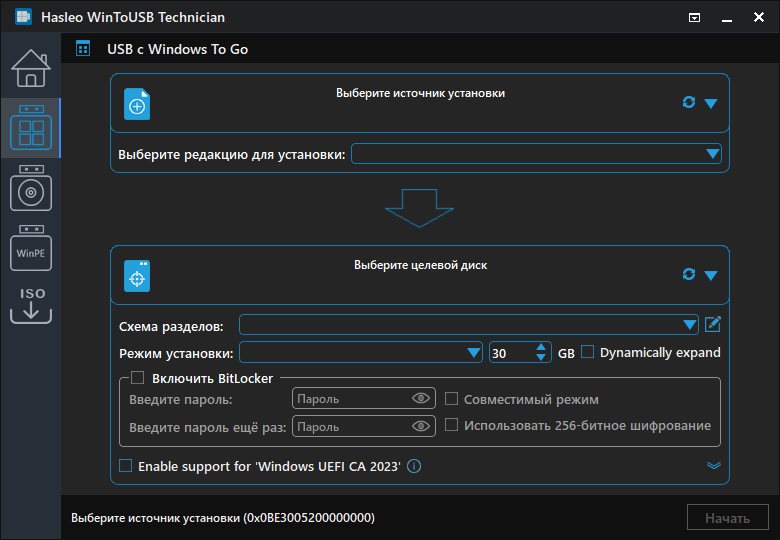Open the ISO download sidebar tool

click(30, 304)
